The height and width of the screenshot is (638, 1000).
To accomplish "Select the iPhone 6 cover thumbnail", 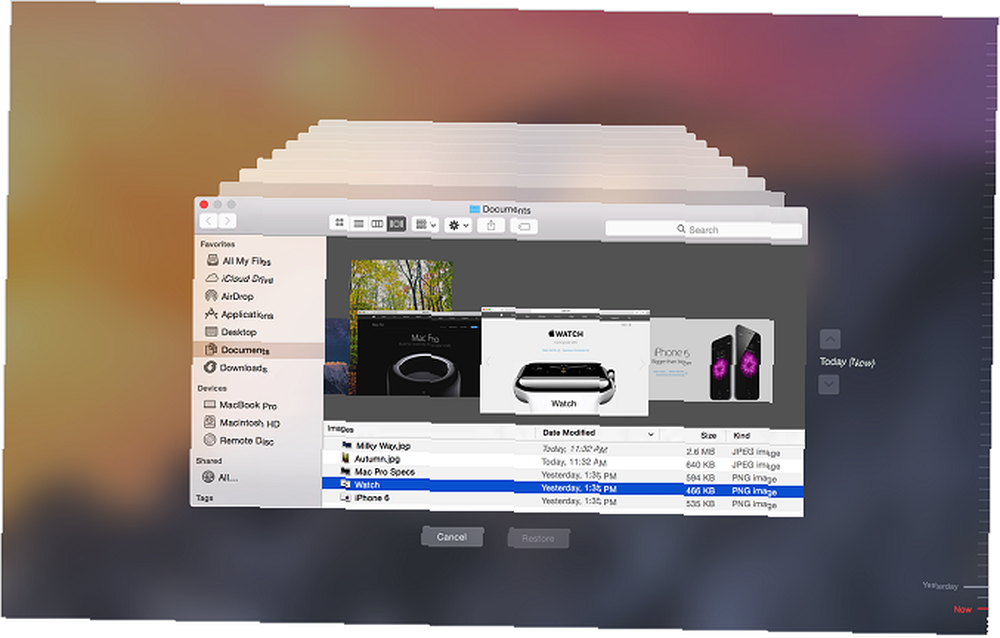I will tap(712, 360).
